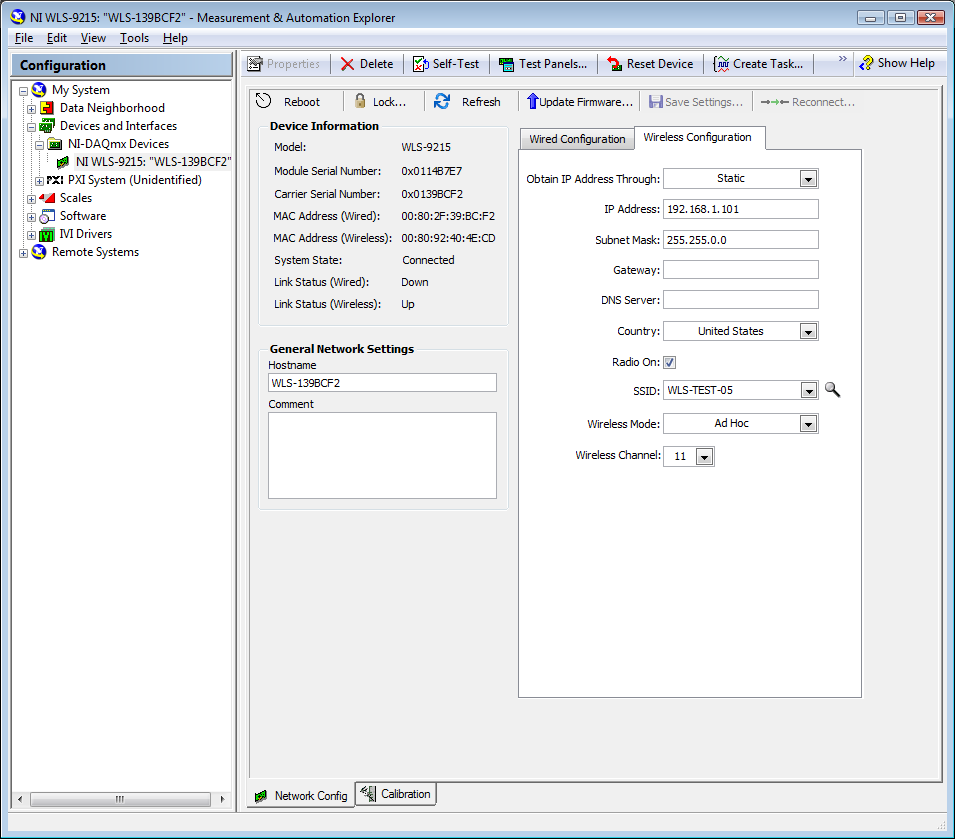Image resolution: width=955 pixels, height=839 pixels.
Task: Open the Obtain IP Address Through dropdown
Action: pos(809,179)
